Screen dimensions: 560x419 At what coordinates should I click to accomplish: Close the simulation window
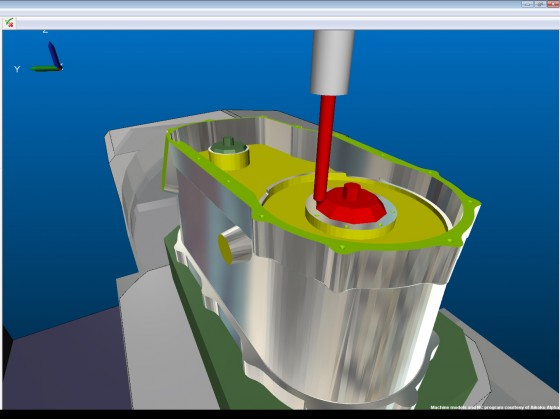pyautogui.click(x=553, y=4)
